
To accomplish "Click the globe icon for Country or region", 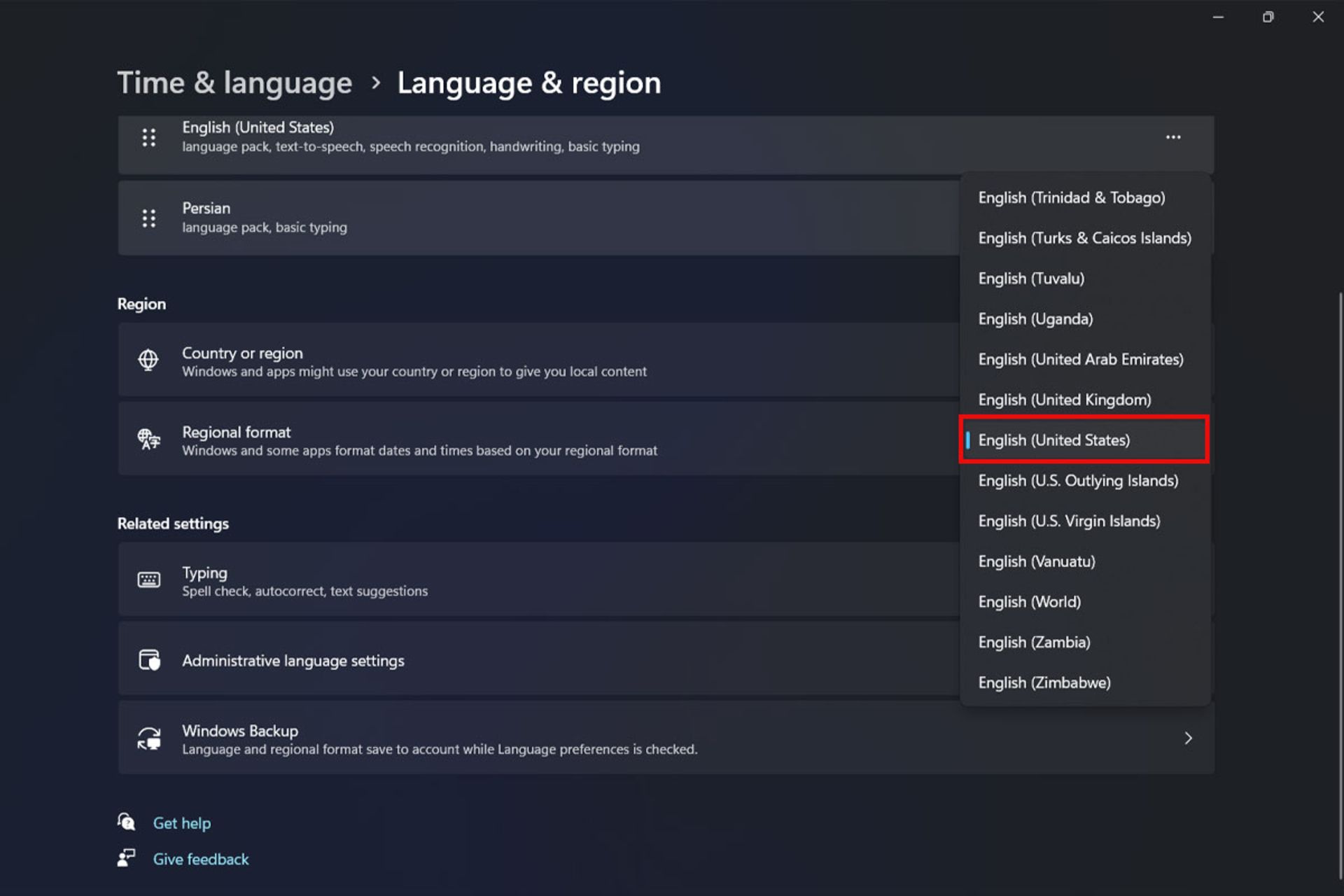I will click(x=148, y=360).
